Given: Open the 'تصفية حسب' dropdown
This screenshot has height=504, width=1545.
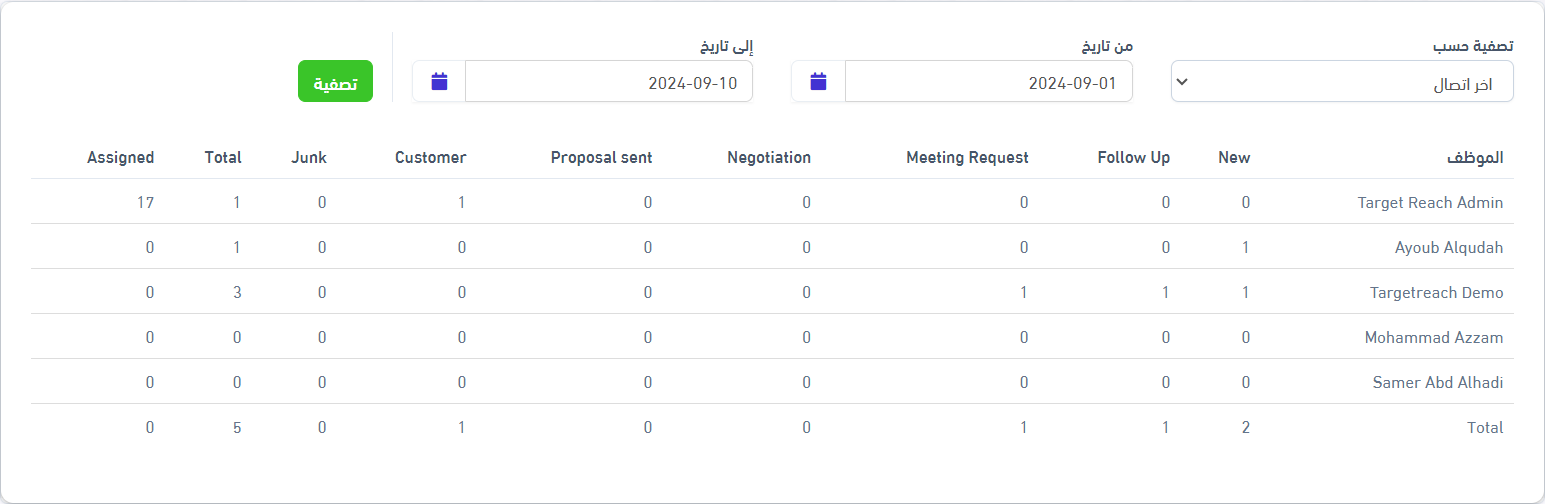Looking at the screenshot, I should [1342, 82].
